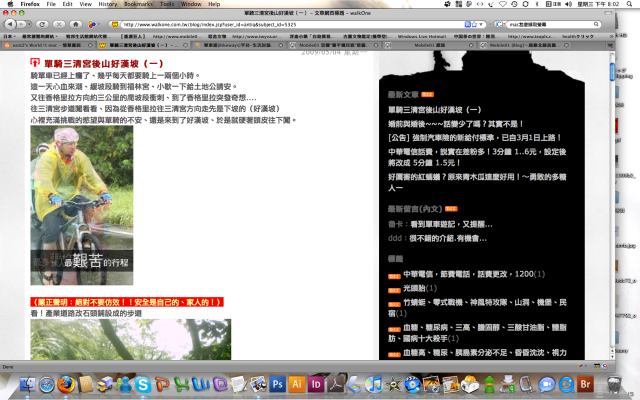Expand the 日本 bookmarks folder
The height and width of the screenshot is (400, 640).
pyautogui.click(x=9, y=37)
